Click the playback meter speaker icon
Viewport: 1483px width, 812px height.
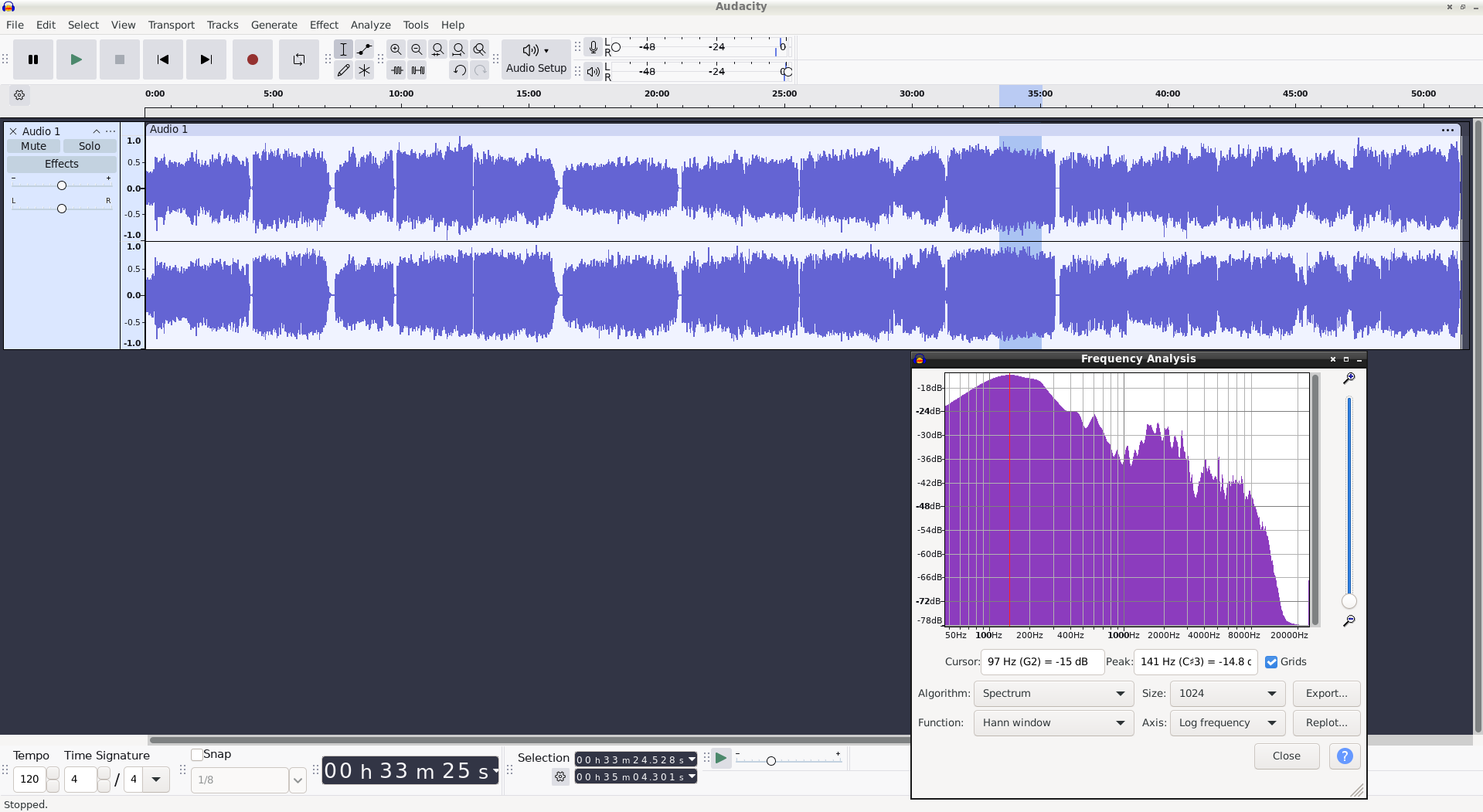pyautogui.click(x=593, y=72)
